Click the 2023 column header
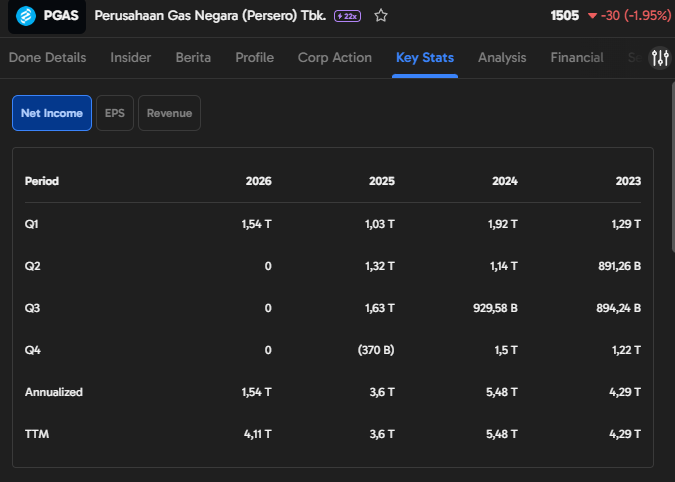The image size is (675, 482). 628,181
